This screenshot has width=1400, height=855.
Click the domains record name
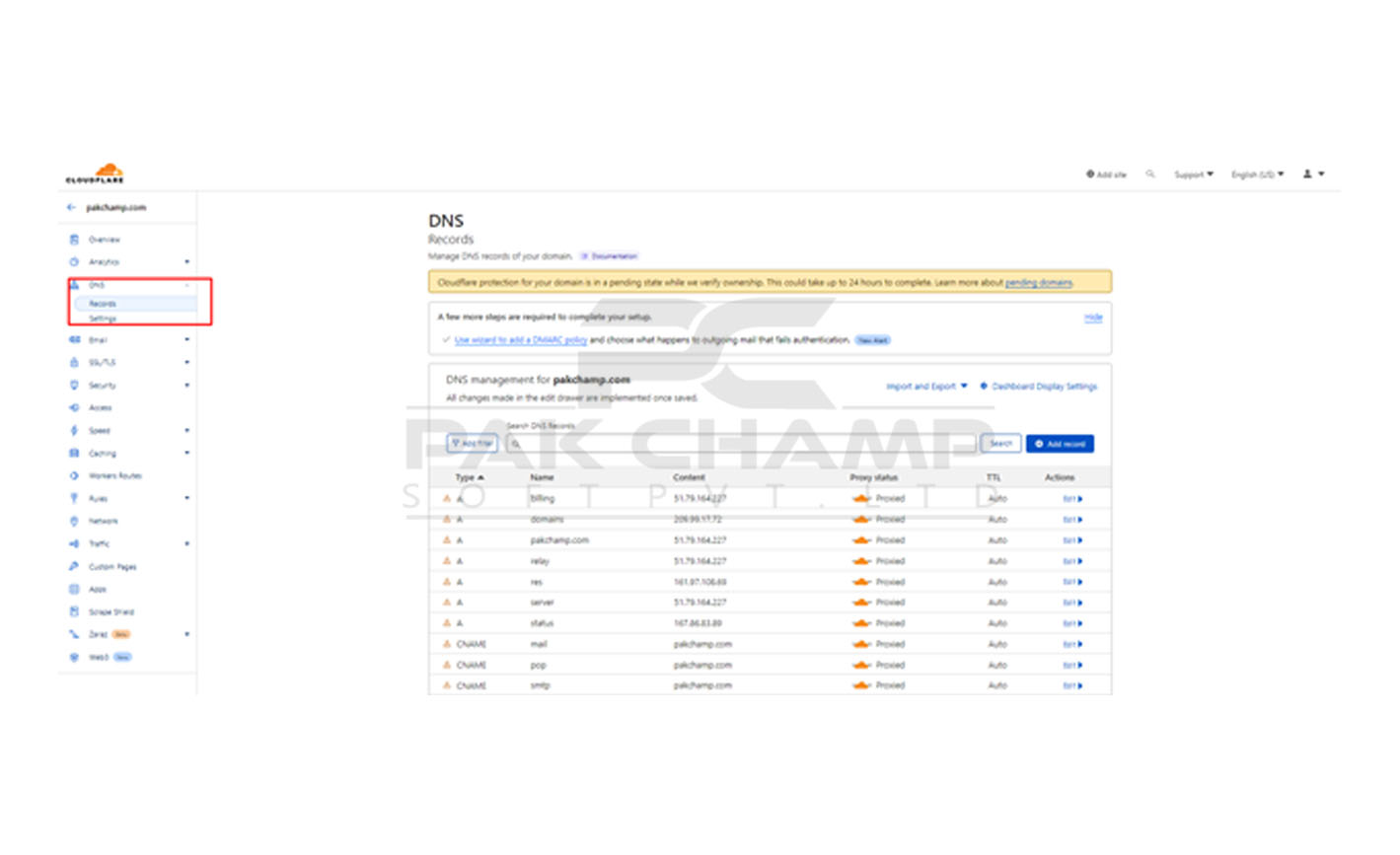point(547,520)
